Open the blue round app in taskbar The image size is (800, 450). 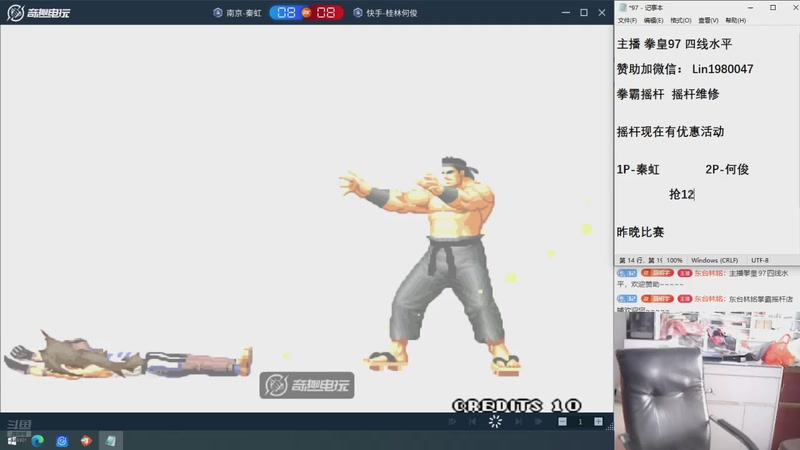[62, 441]
